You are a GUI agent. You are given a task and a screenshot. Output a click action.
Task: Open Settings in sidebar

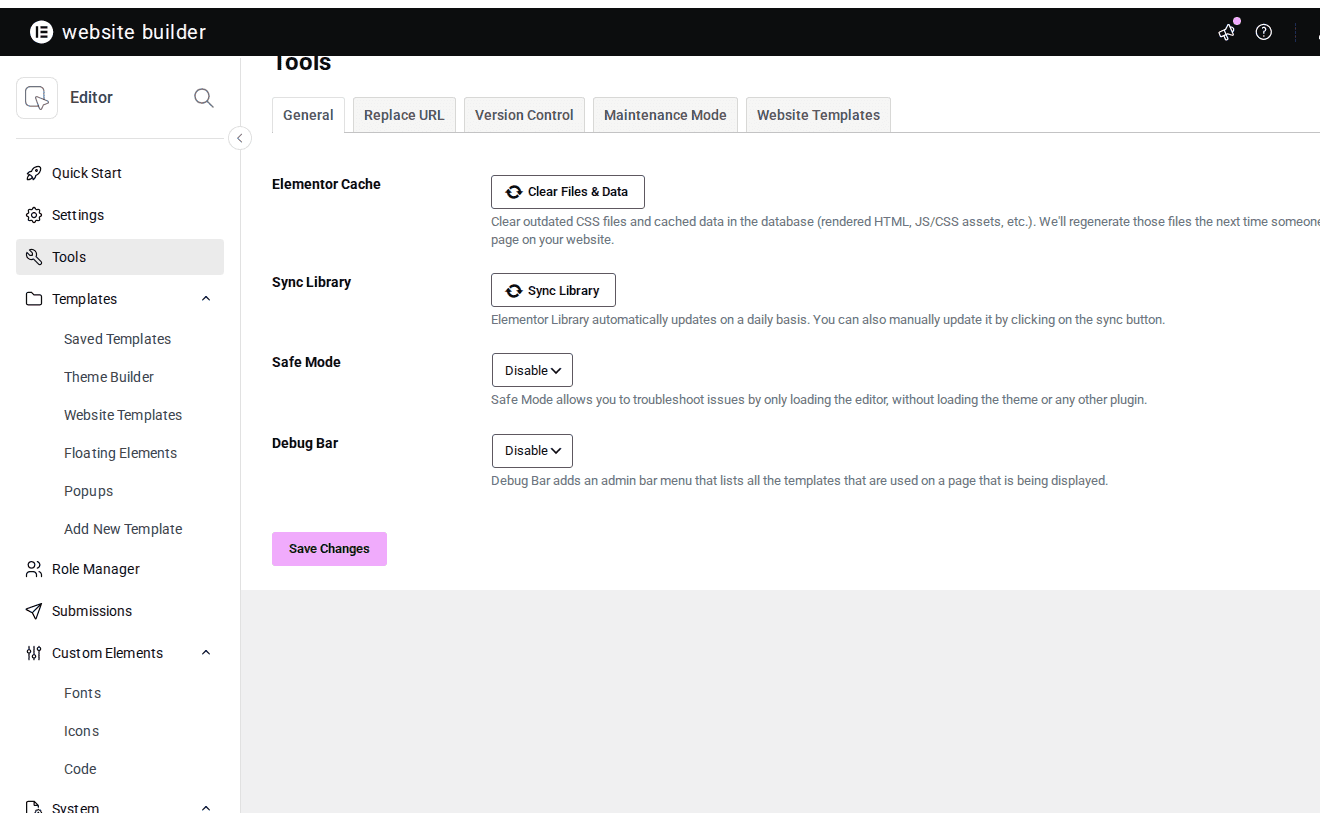click(x=120, y=215)
